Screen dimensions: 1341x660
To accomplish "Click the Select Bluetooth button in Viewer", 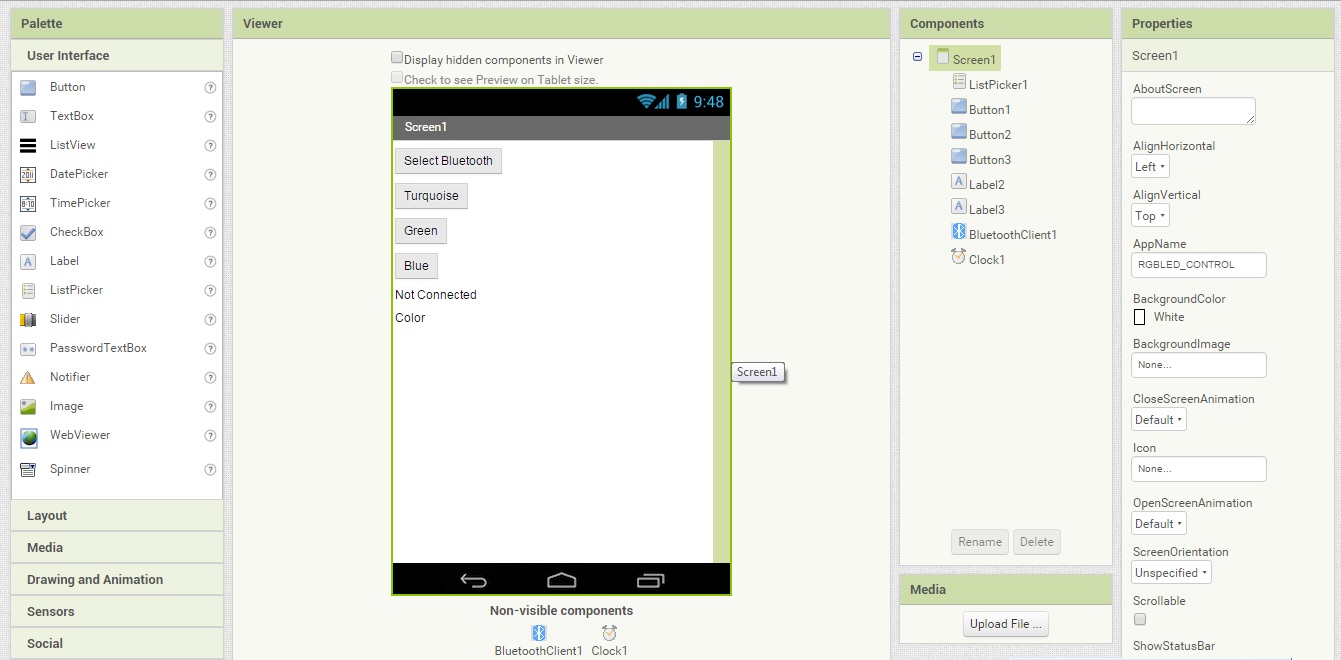I will [x=448, y=161].
